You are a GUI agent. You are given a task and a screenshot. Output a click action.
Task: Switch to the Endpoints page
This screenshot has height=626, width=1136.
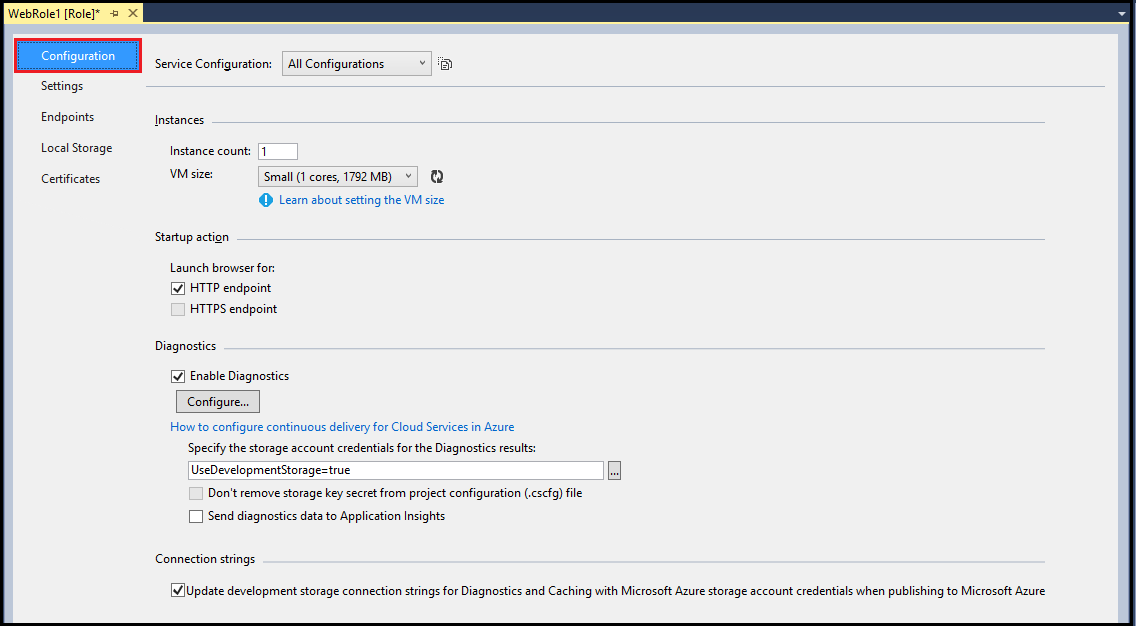point(66,117)
